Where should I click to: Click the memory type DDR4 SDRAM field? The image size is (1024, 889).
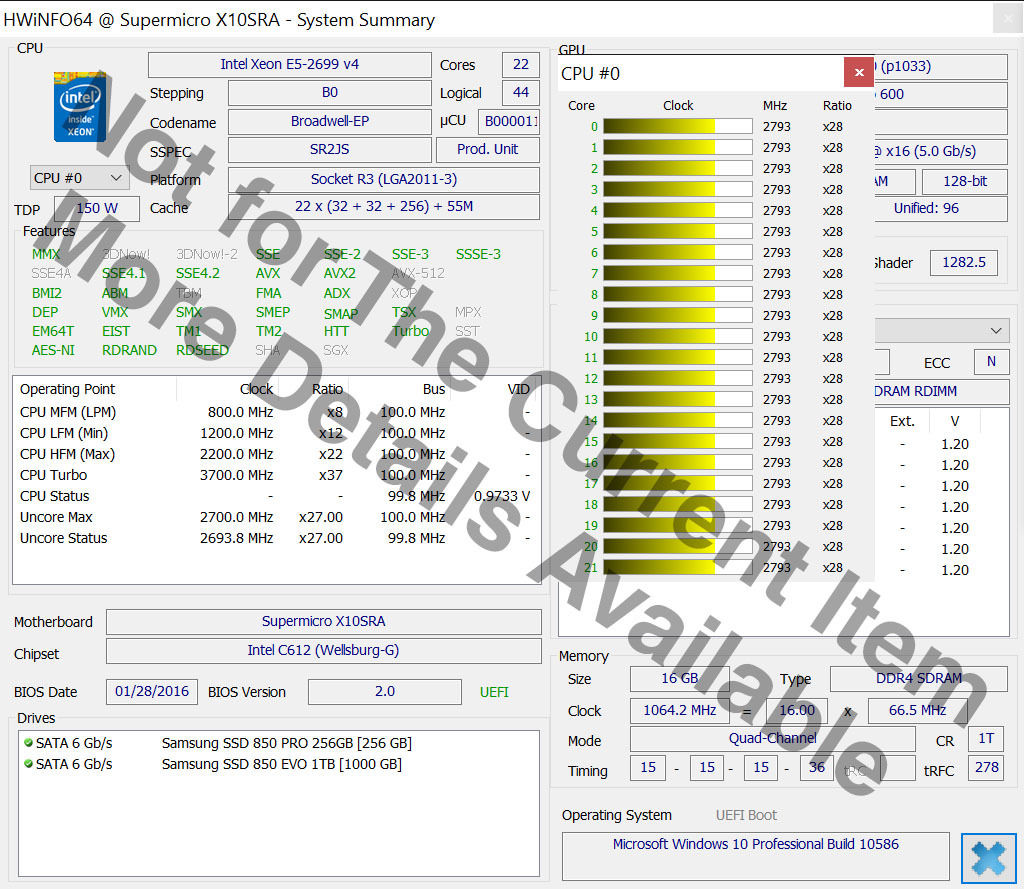pos(918,679)
